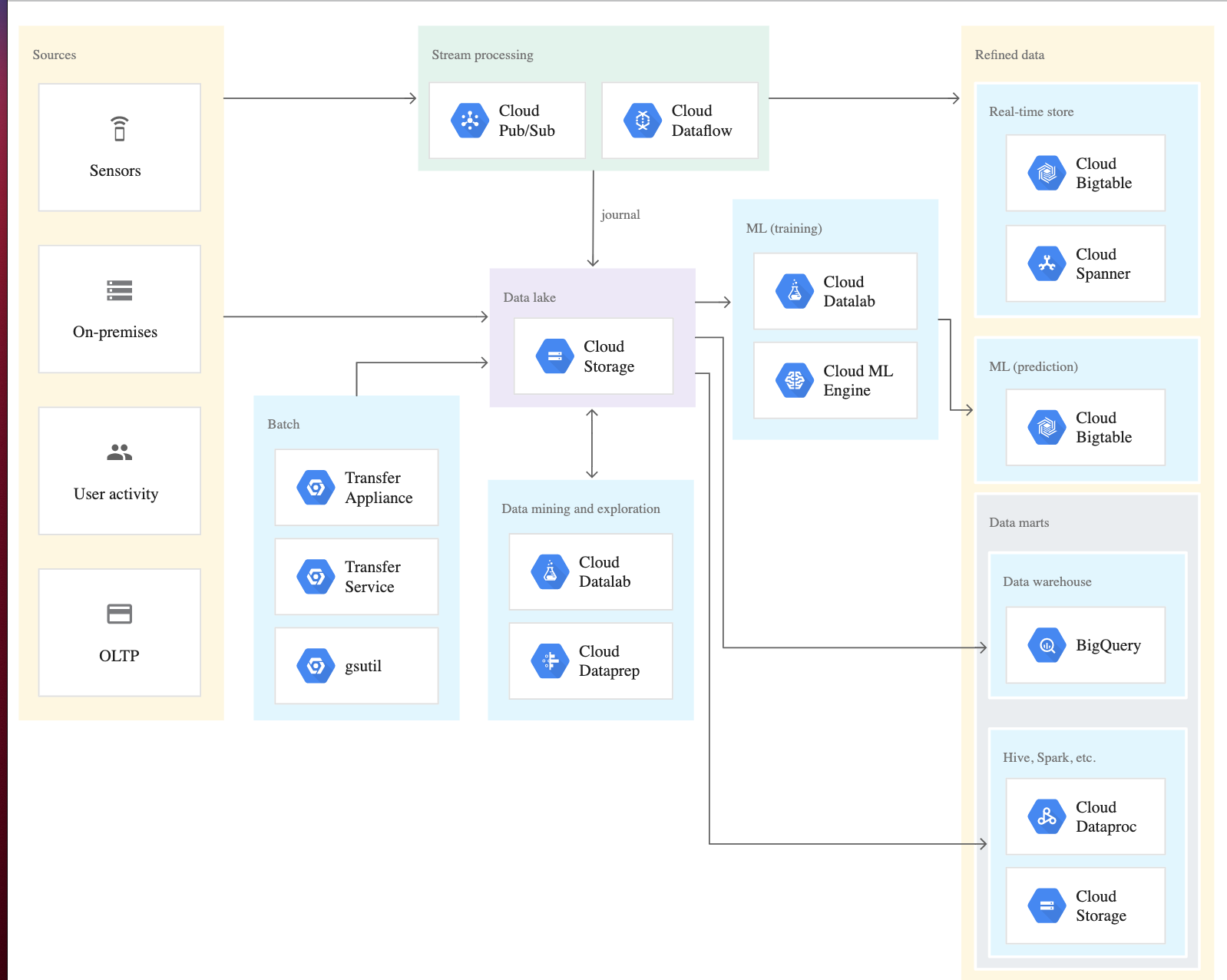
Task: Click the BigQuery magnifier icon
Action: coord(1047,645)
